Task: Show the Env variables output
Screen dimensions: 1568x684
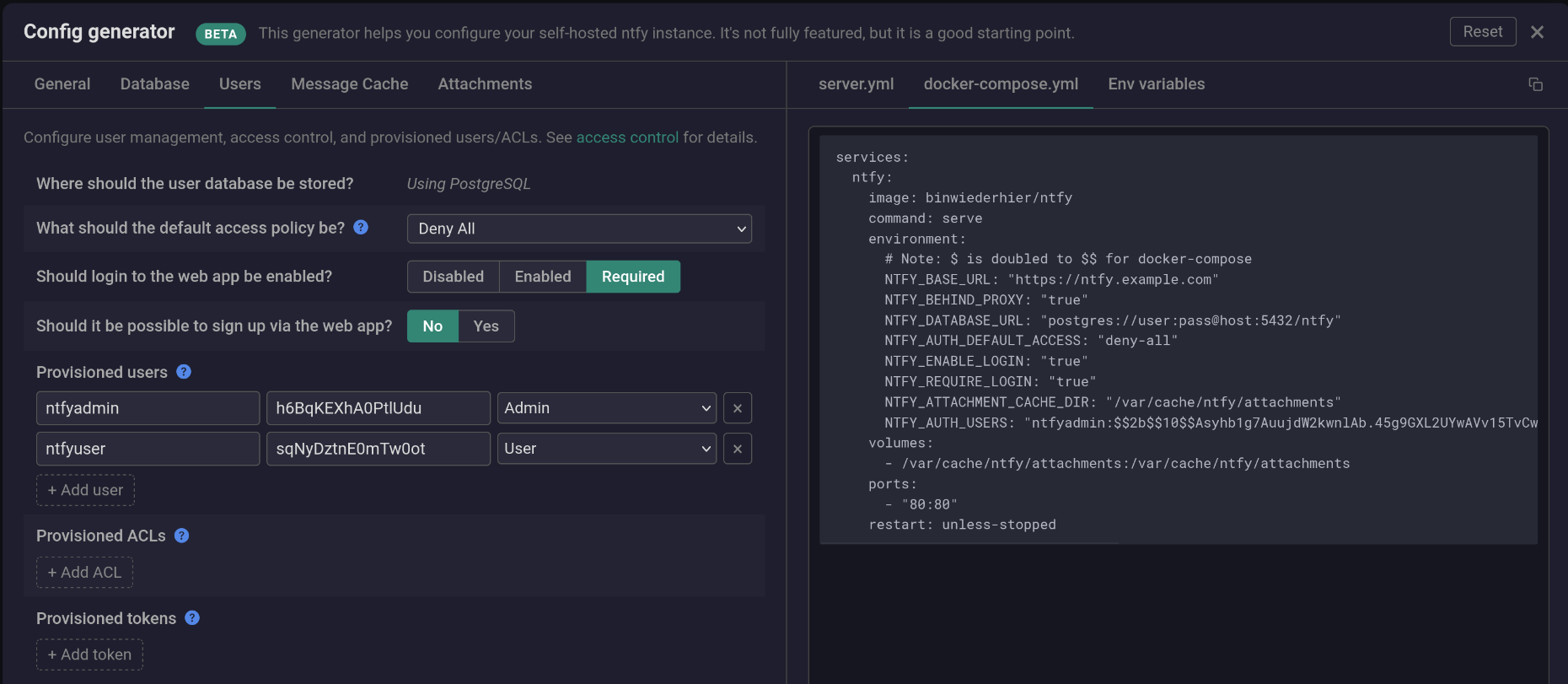Action: pos(1157,84)
